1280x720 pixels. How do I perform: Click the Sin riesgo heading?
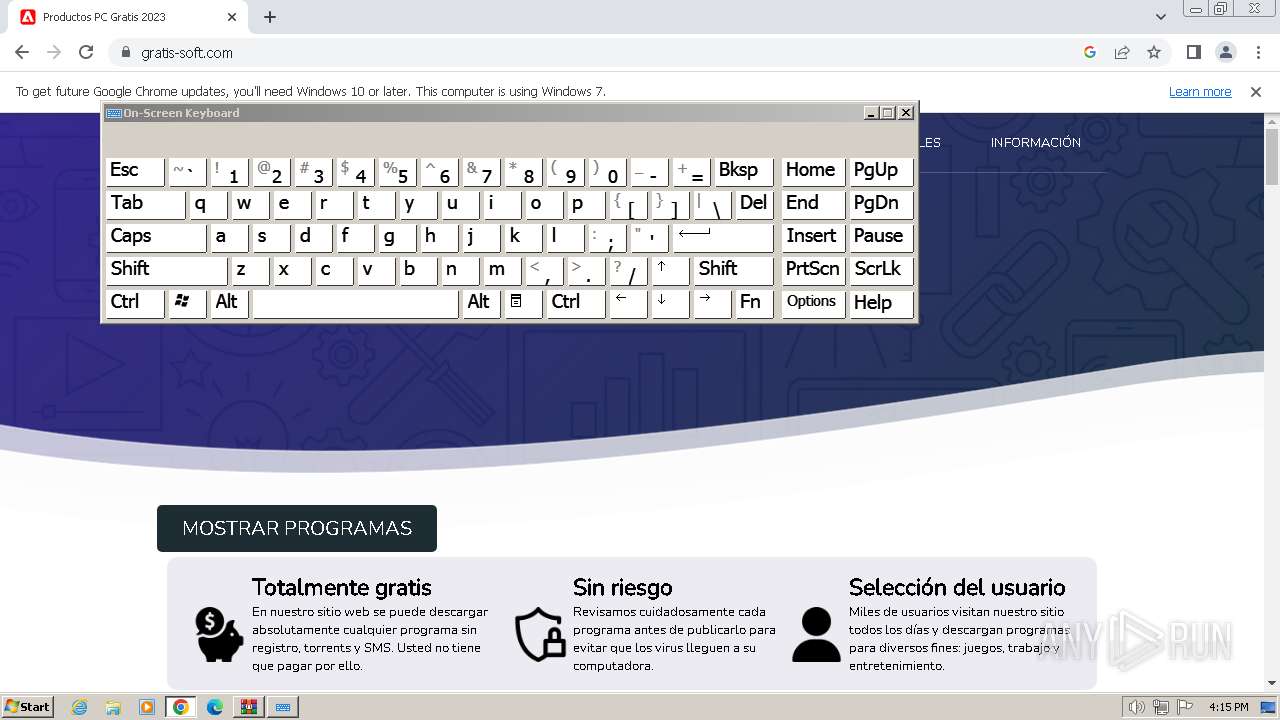623,587
